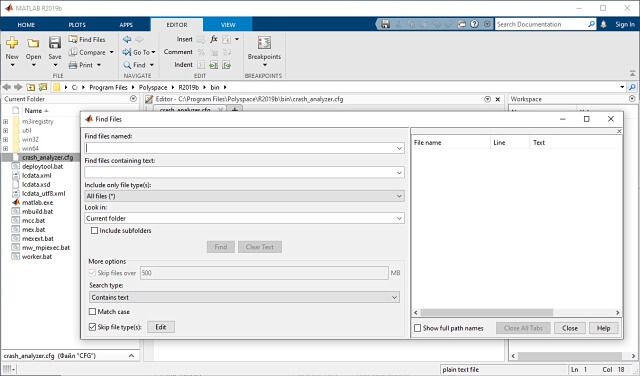Click horizontal scrollbar in results pane
This screenshot has height=376, width=640.
click(487, 312)
